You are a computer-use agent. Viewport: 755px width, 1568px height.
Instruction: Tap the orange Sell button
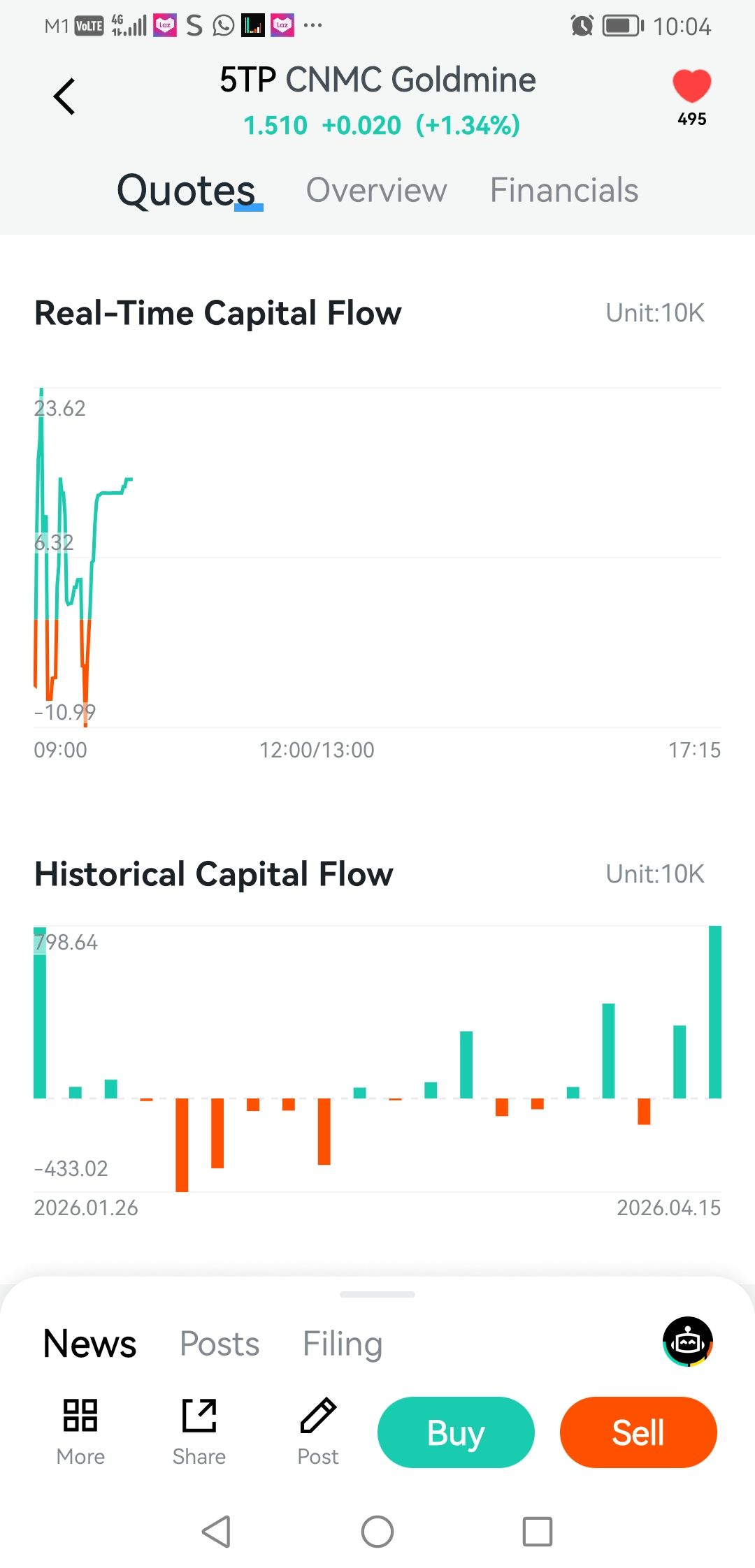pos(638,1432)
